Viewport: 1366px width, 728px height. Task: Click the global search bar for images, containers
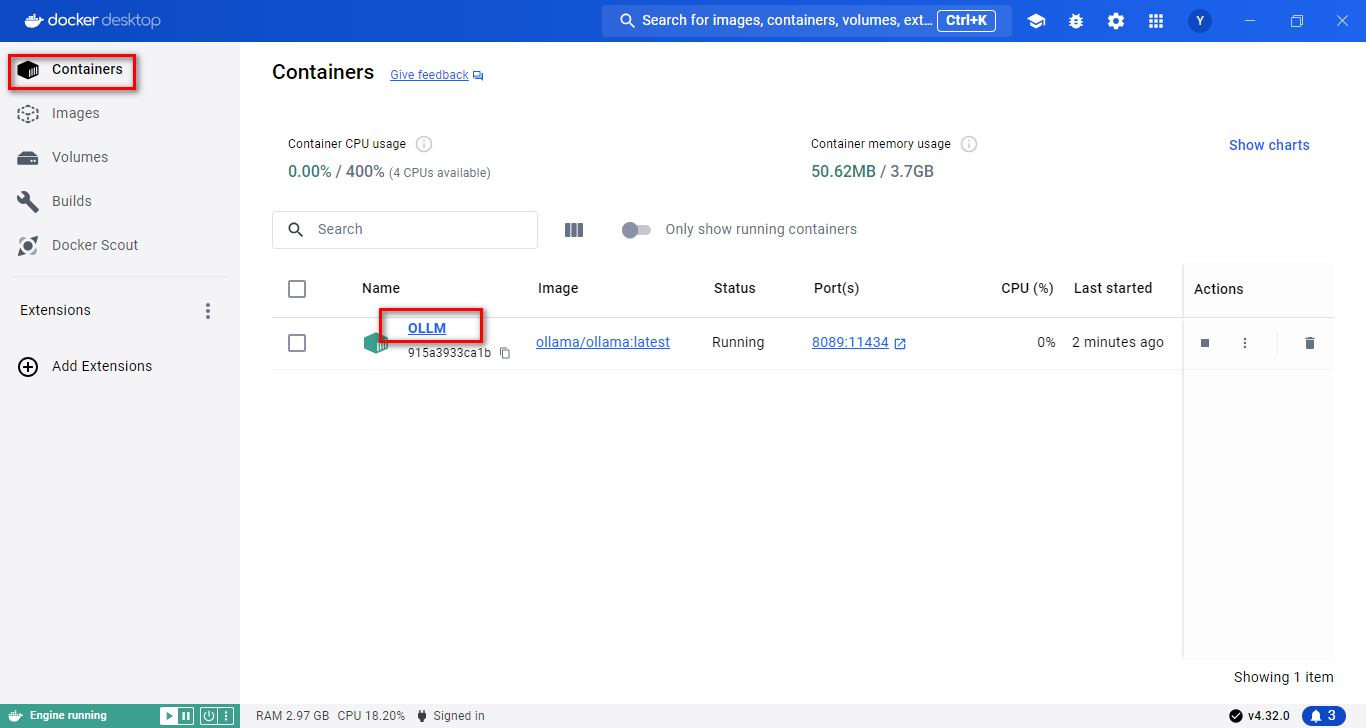[807, 21]
